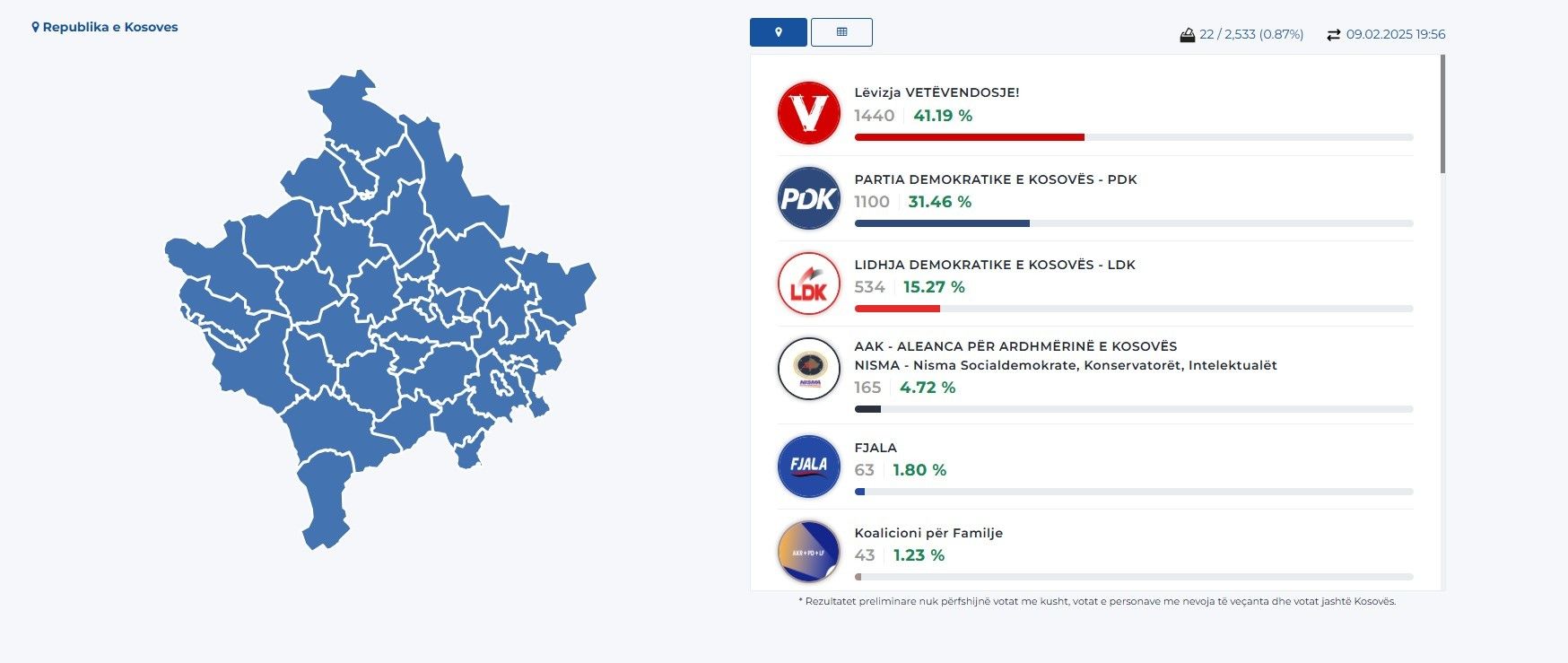
Task: Switch to the table view tab
Action: pyautogui.click(x=841, y=32)
